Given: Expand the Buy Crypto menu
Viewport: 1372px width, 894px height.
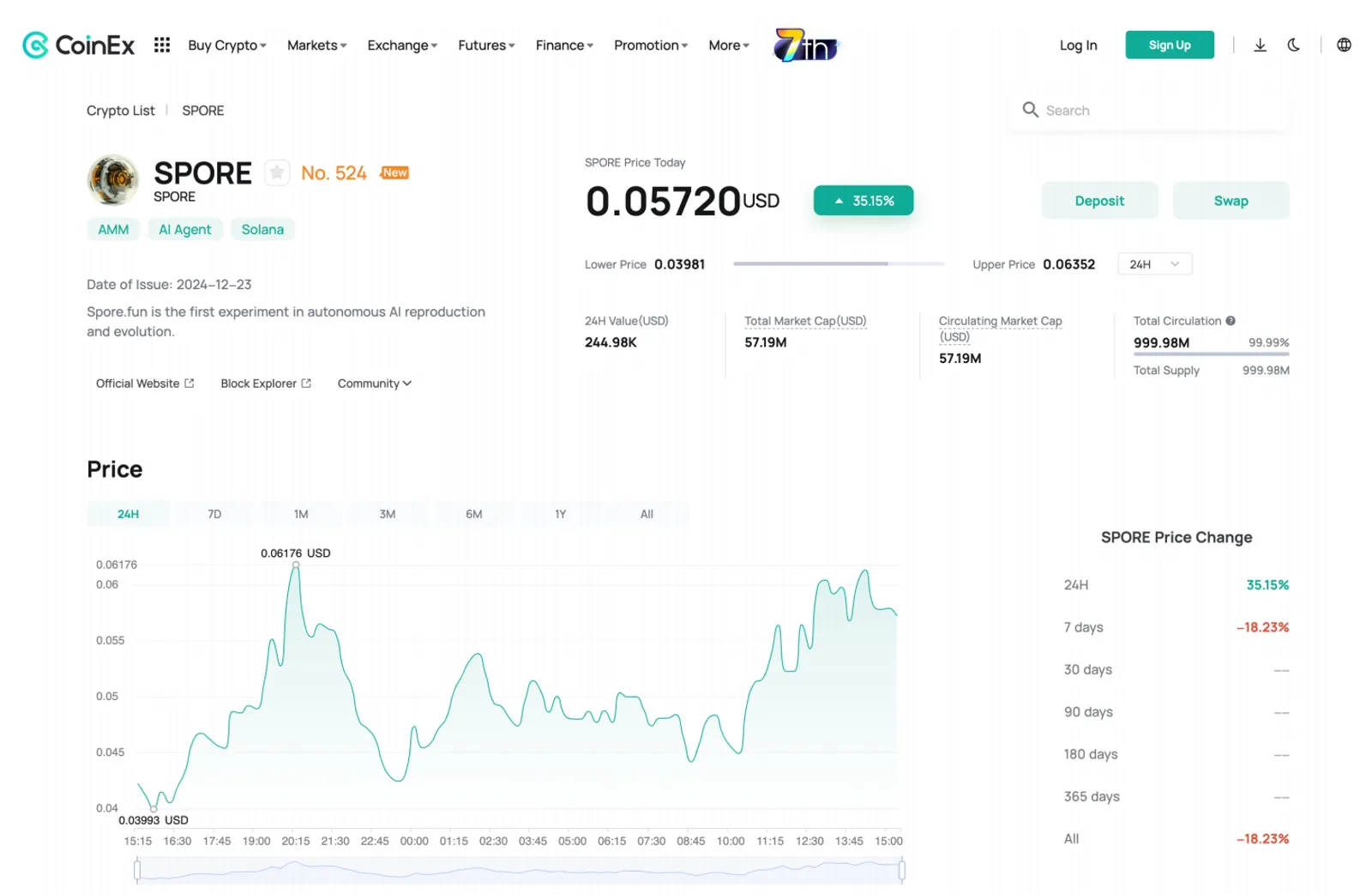Looking at the screenshot, I should click(227, 45).
